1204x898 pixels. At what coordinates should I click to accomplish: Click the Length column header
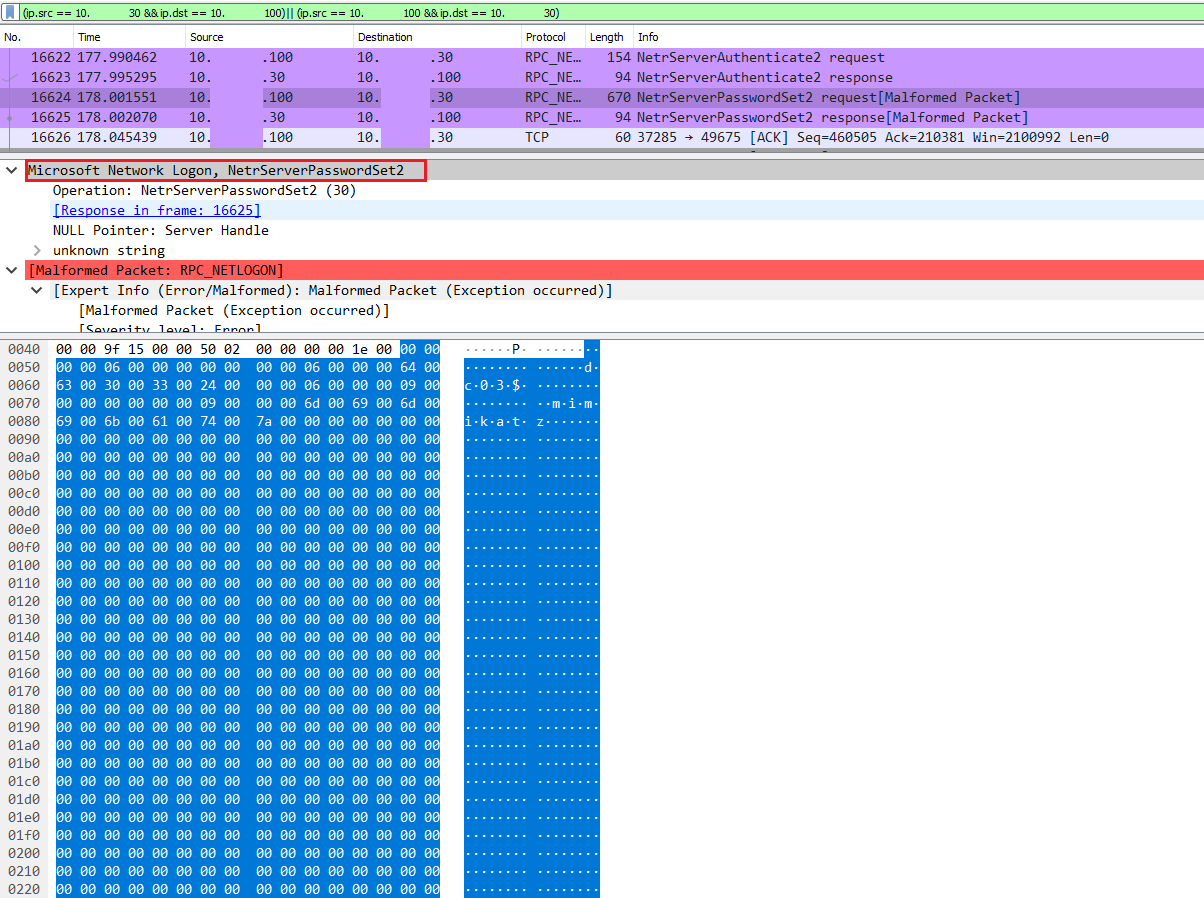click(x=606, y=37)
